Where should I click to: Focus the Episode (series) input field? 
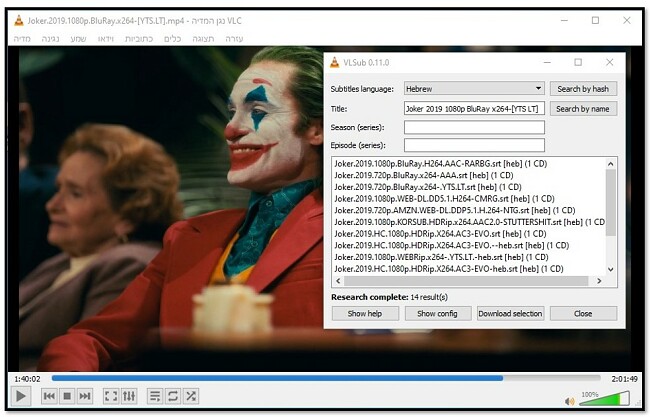(474, 145)
